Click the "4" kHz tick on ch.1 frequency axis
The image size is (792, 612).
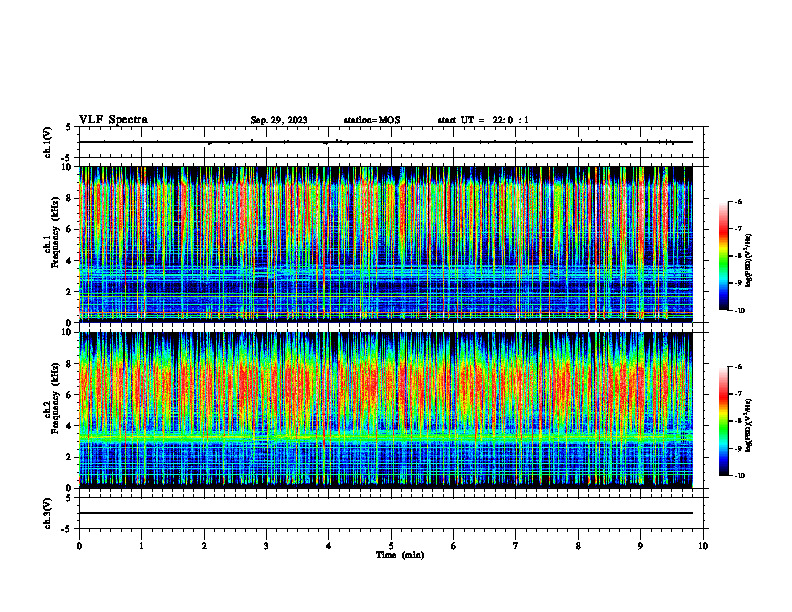[69, 261]
